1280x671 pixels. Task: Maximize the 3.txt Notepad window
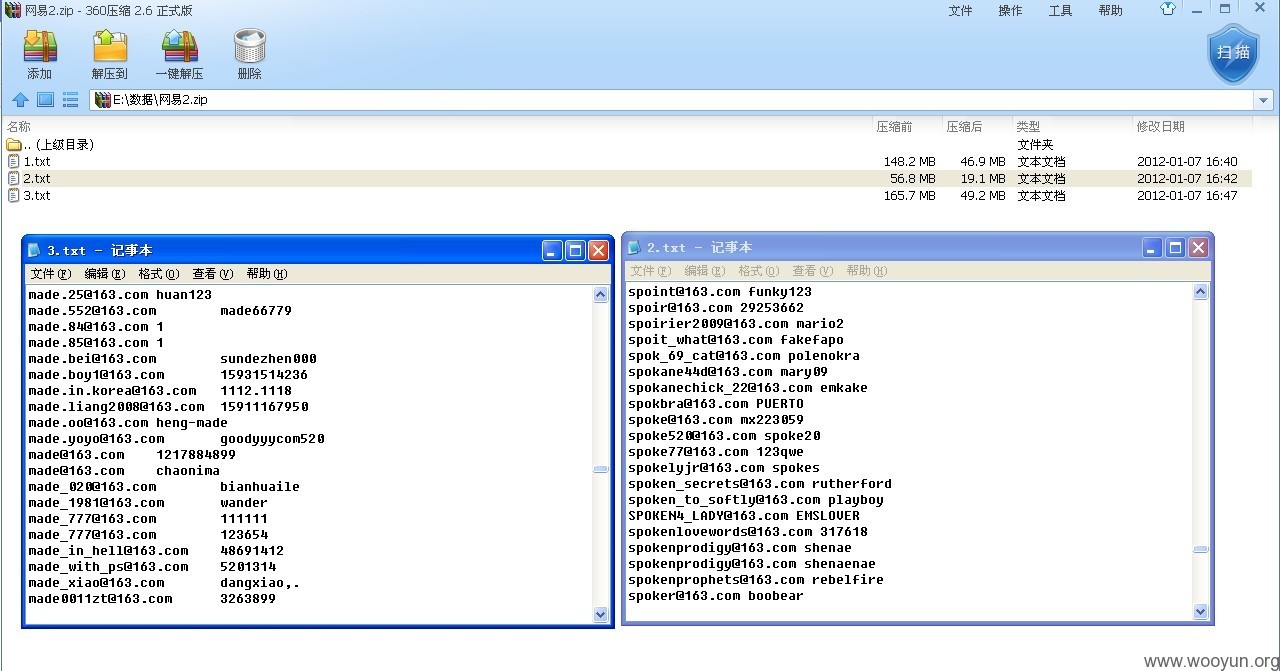pyautogui.click(x=575, y=251)
